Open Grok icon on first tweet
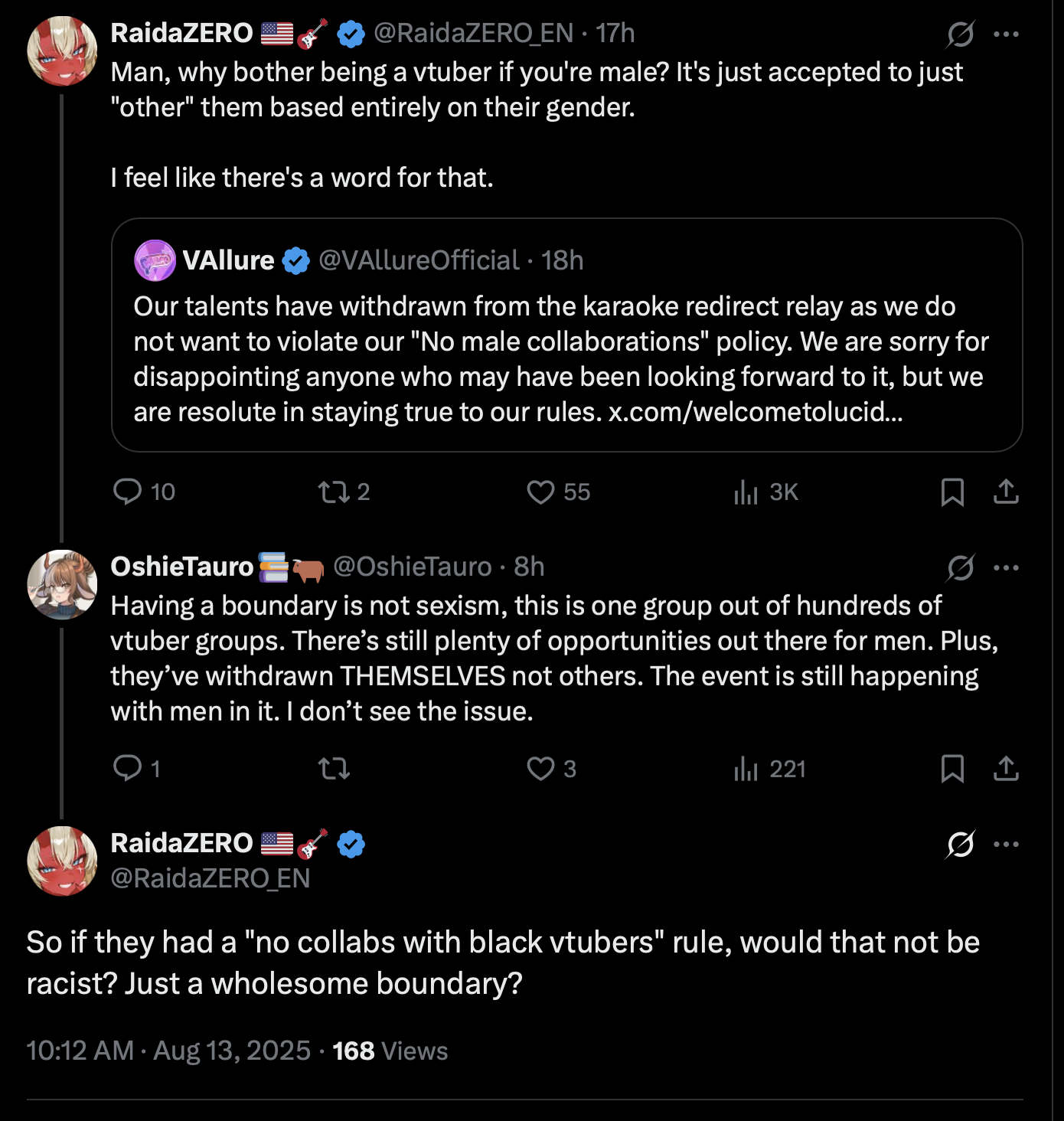 [960, 34]
